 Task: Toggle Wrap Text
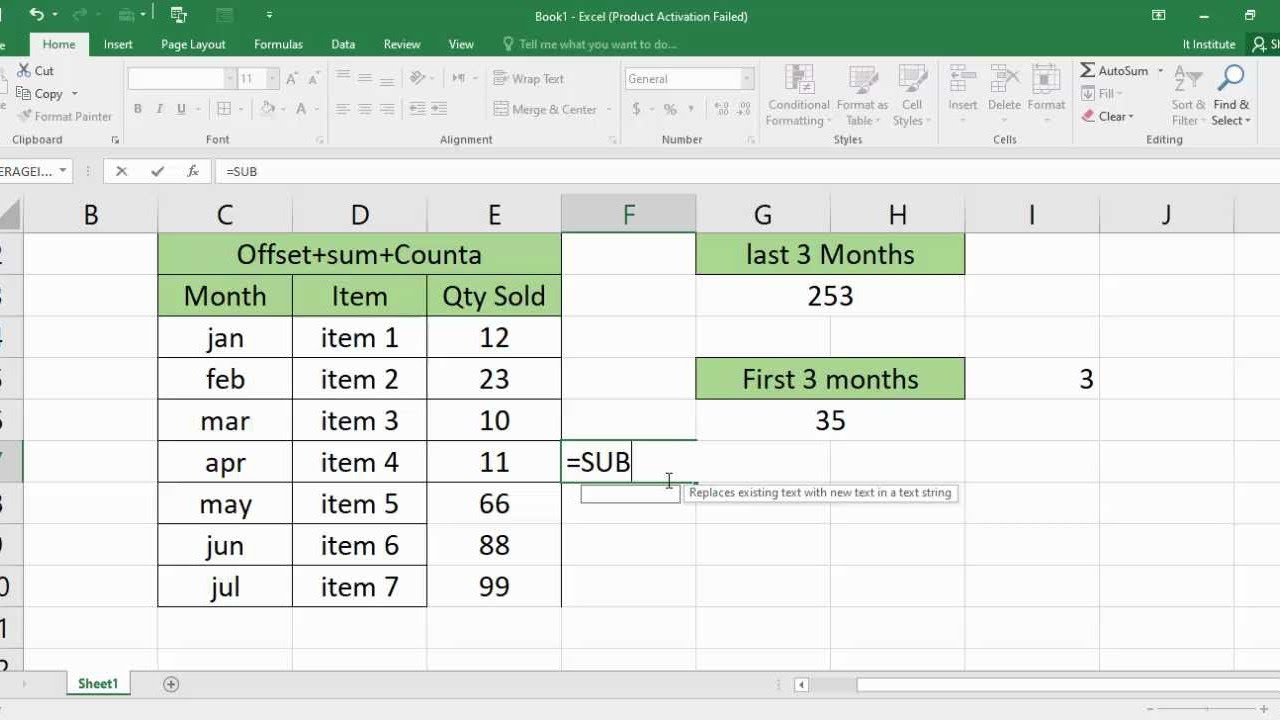point(529,79)
